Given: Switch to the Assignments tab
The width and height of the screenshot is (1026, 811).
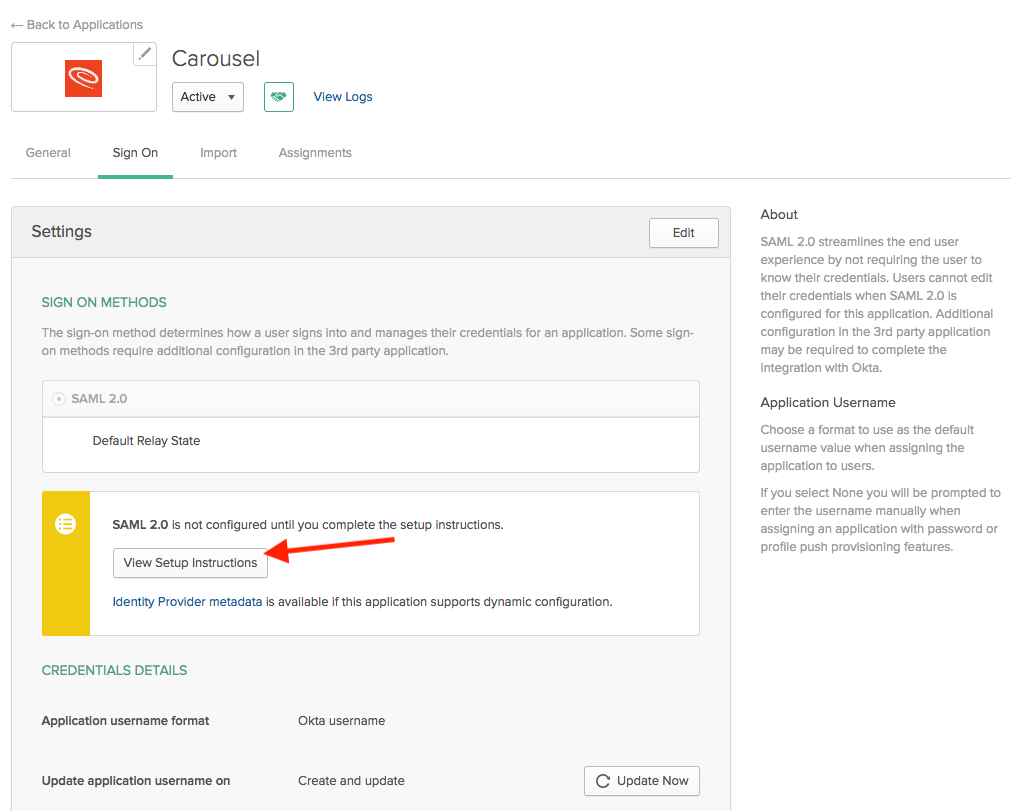Looking at the screenshot, I should (315, 153).
